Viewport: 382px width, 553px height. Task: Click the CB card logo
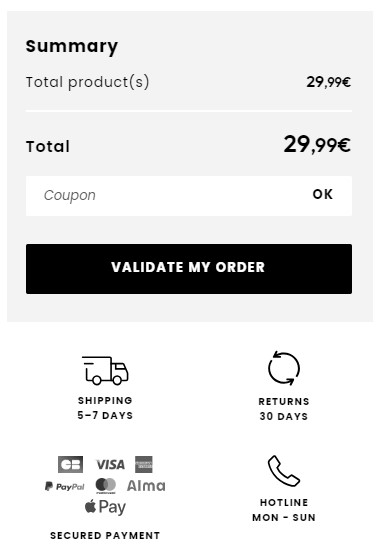(71, 464)
